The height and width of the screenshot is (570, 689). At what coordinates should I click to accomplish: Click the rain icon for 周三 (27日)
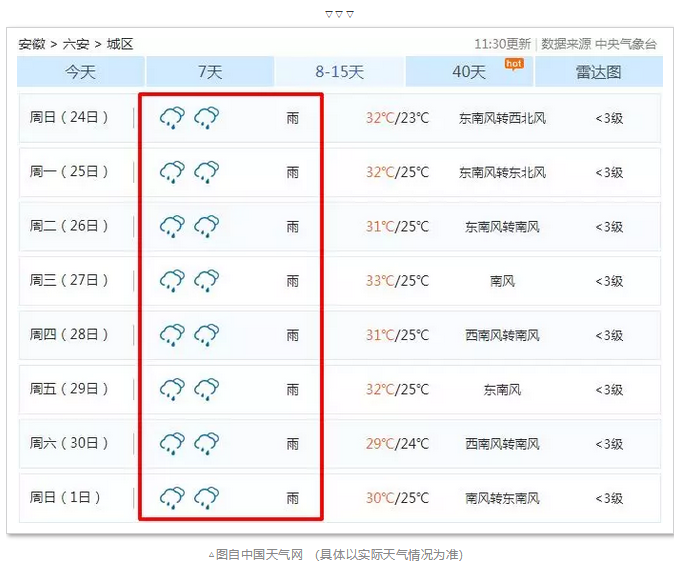(x=172, y=281)
